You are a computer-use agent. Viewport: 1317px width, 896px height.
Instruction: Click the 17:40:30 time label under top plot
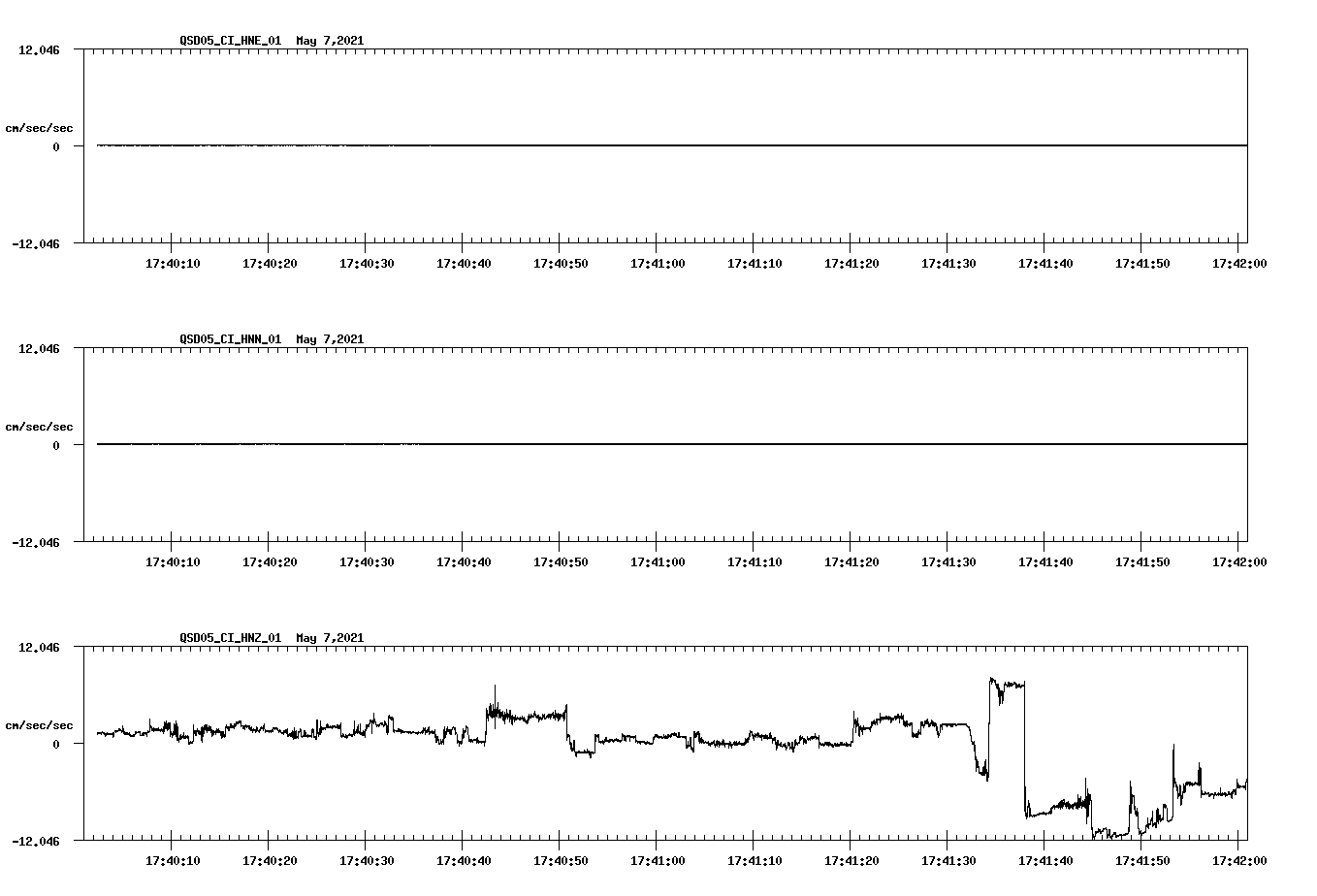pos(367,262)
